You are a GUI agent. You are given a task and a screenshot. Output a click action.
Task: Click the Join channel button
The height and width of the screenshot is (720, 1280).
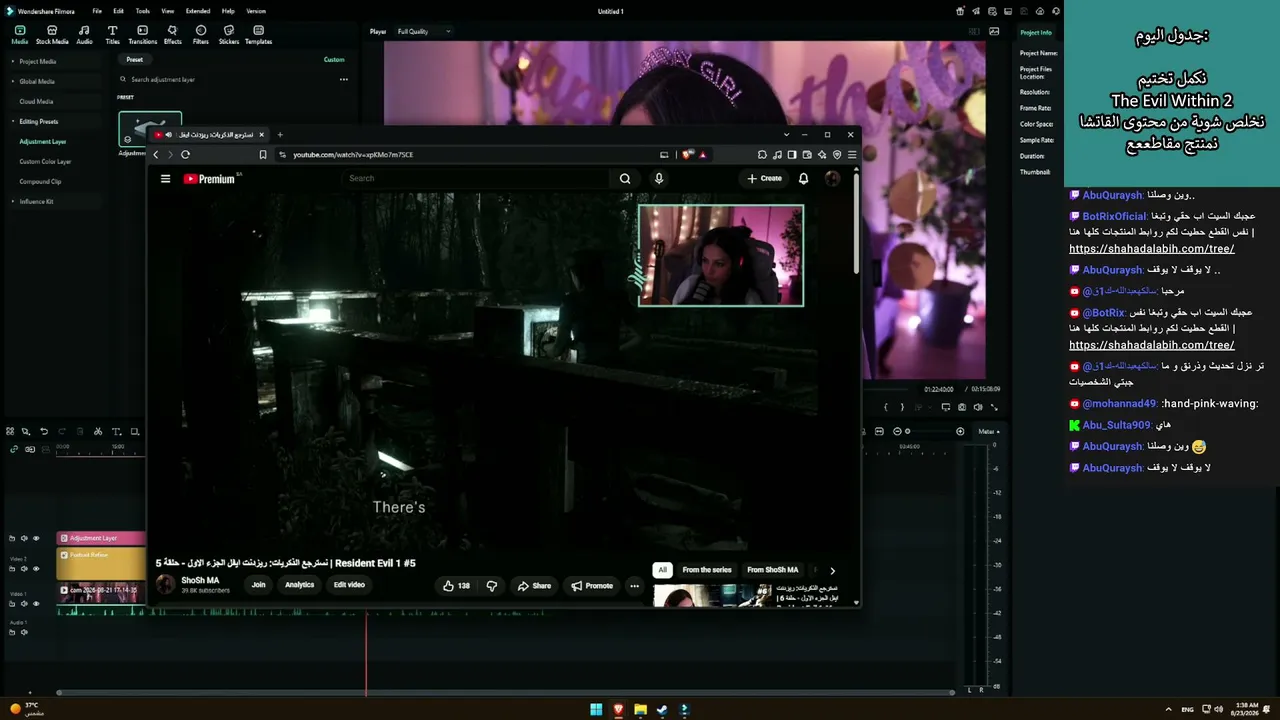[258, 585]
